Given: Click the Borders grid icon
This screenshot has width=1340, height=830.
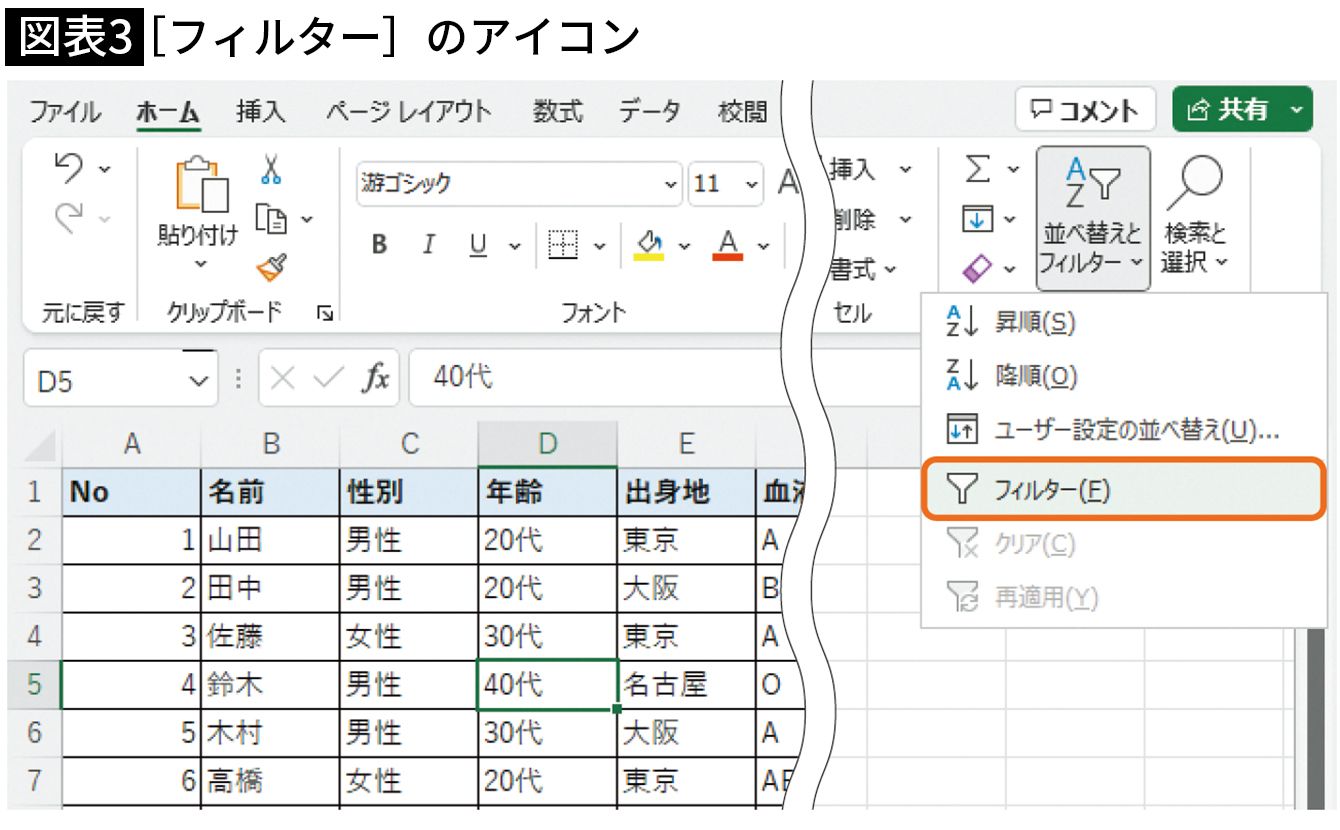Looking at the screenshot, I should [x=563, y=245].
